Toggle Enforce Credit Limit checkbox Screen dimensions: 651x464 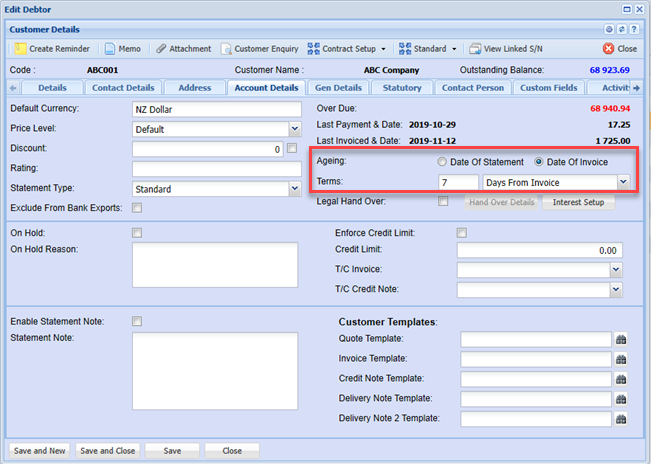click(462, 233)
